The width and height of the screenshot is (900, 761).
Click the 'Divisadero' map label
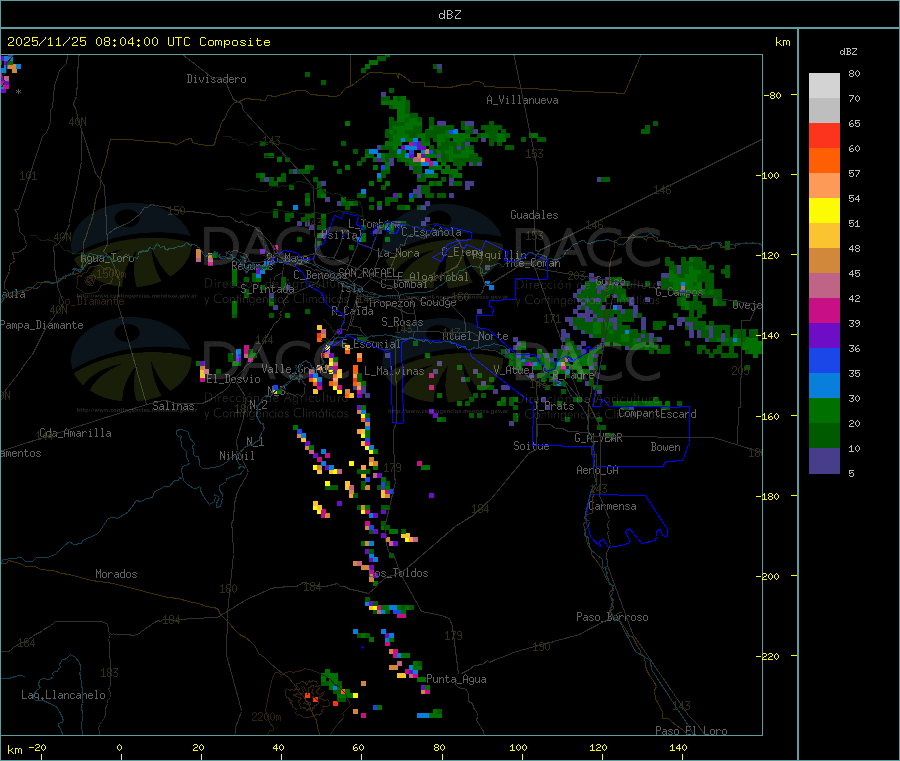(216, 79)
